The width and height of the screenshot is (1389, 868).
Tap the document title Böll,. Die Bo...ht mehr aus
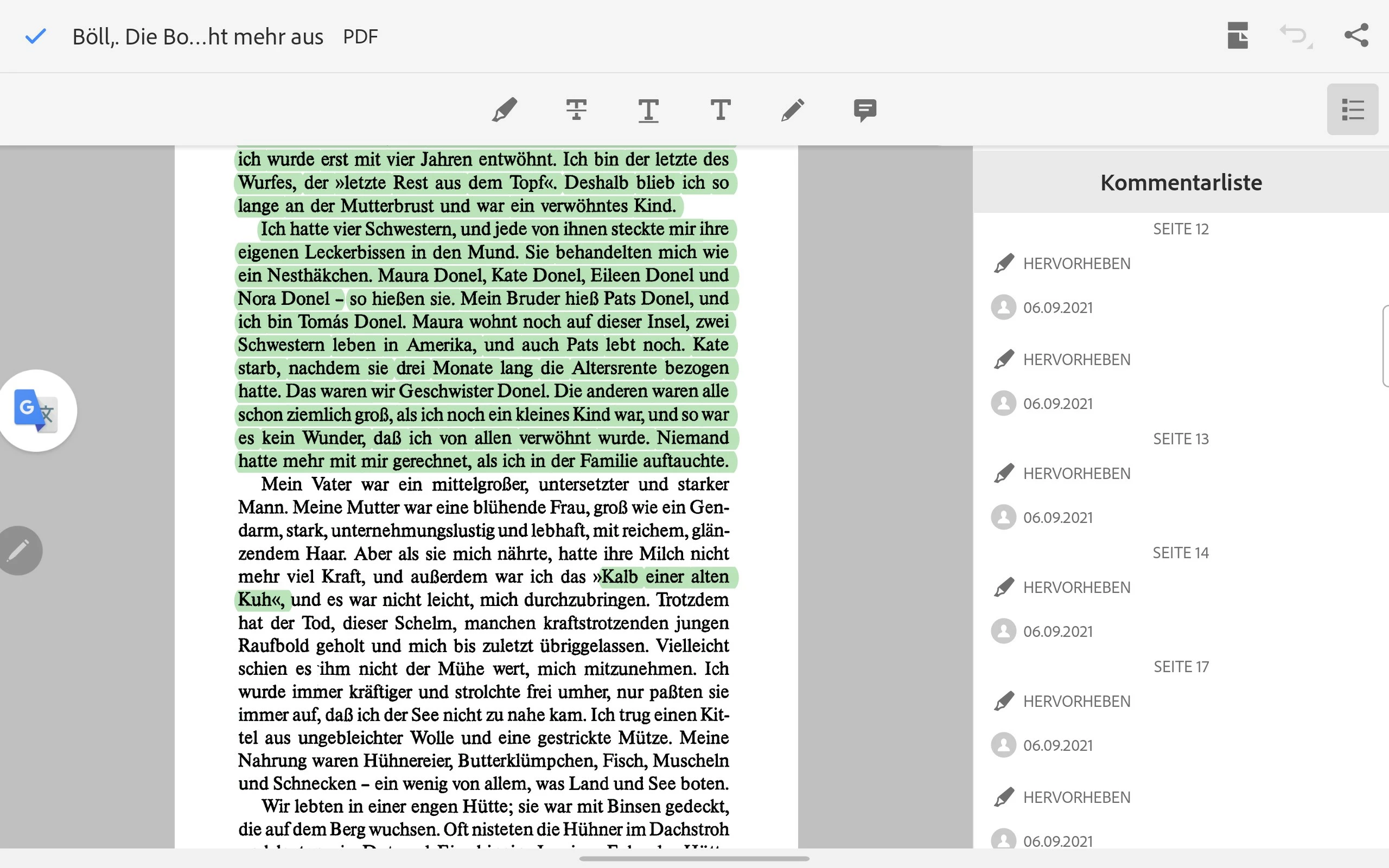(197, 37)
